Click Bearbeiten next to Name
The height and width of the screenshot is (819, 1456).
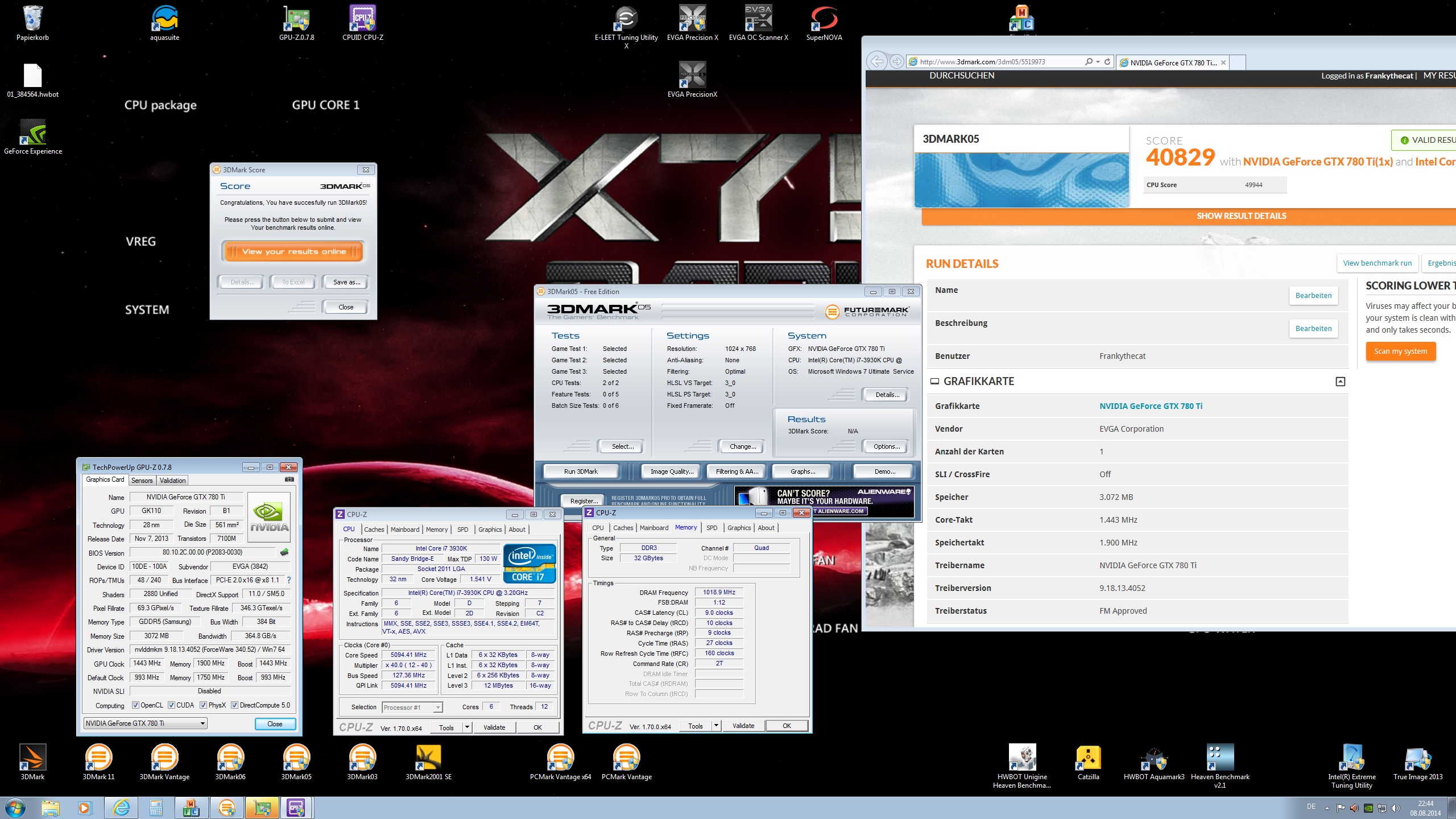pos(1314,296)
